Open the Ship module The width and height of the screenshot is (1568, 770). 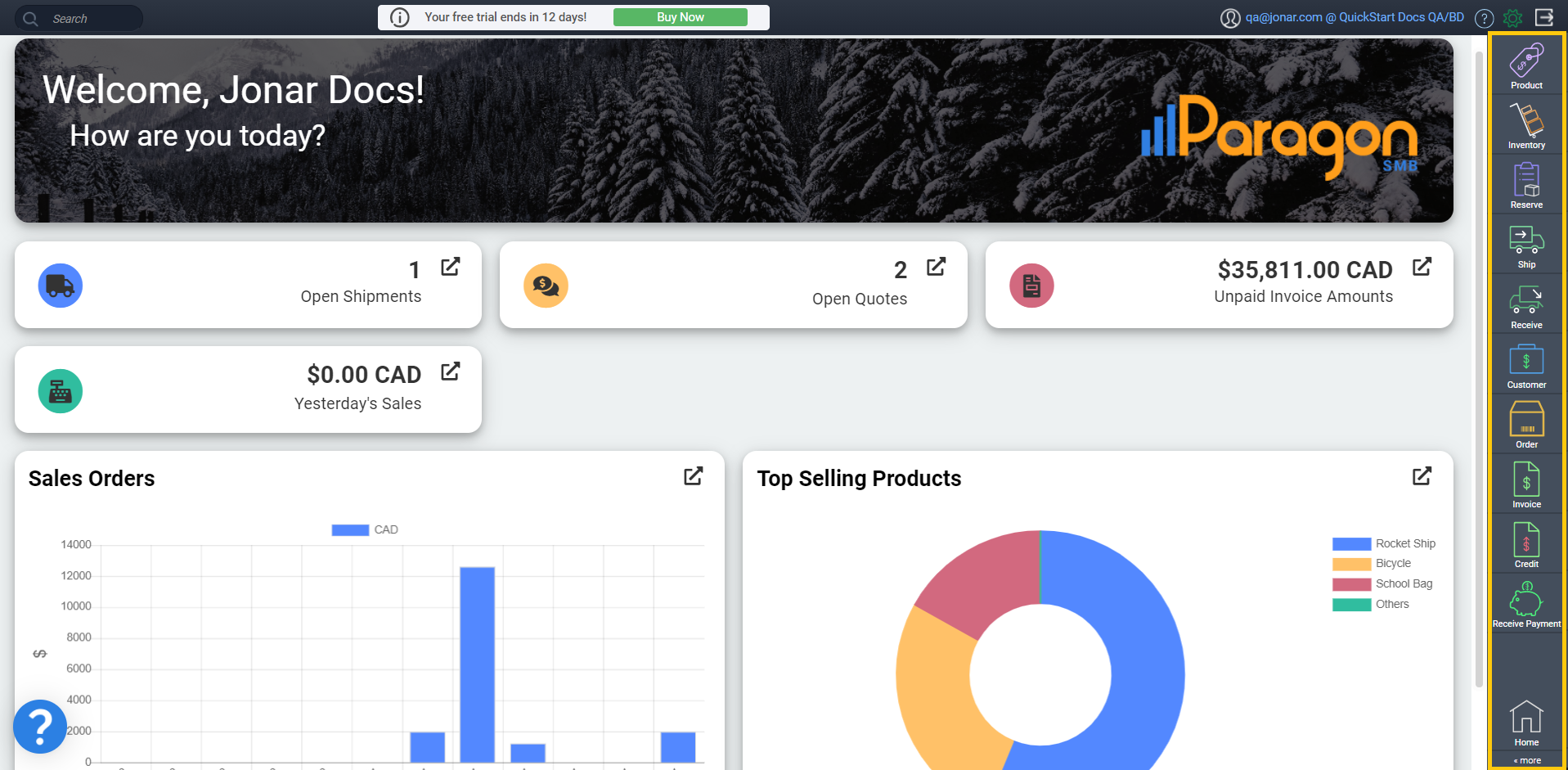(x=1526, y=245)
